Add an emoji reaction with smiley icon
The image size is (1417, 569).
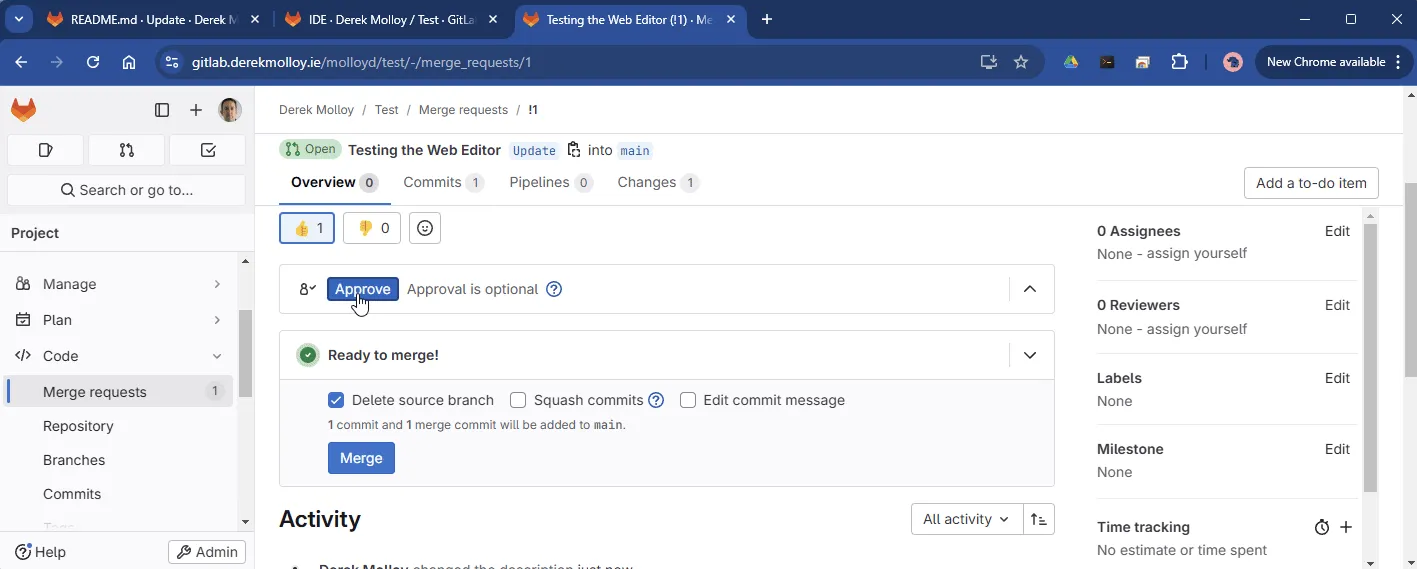(x=425, y=228)
